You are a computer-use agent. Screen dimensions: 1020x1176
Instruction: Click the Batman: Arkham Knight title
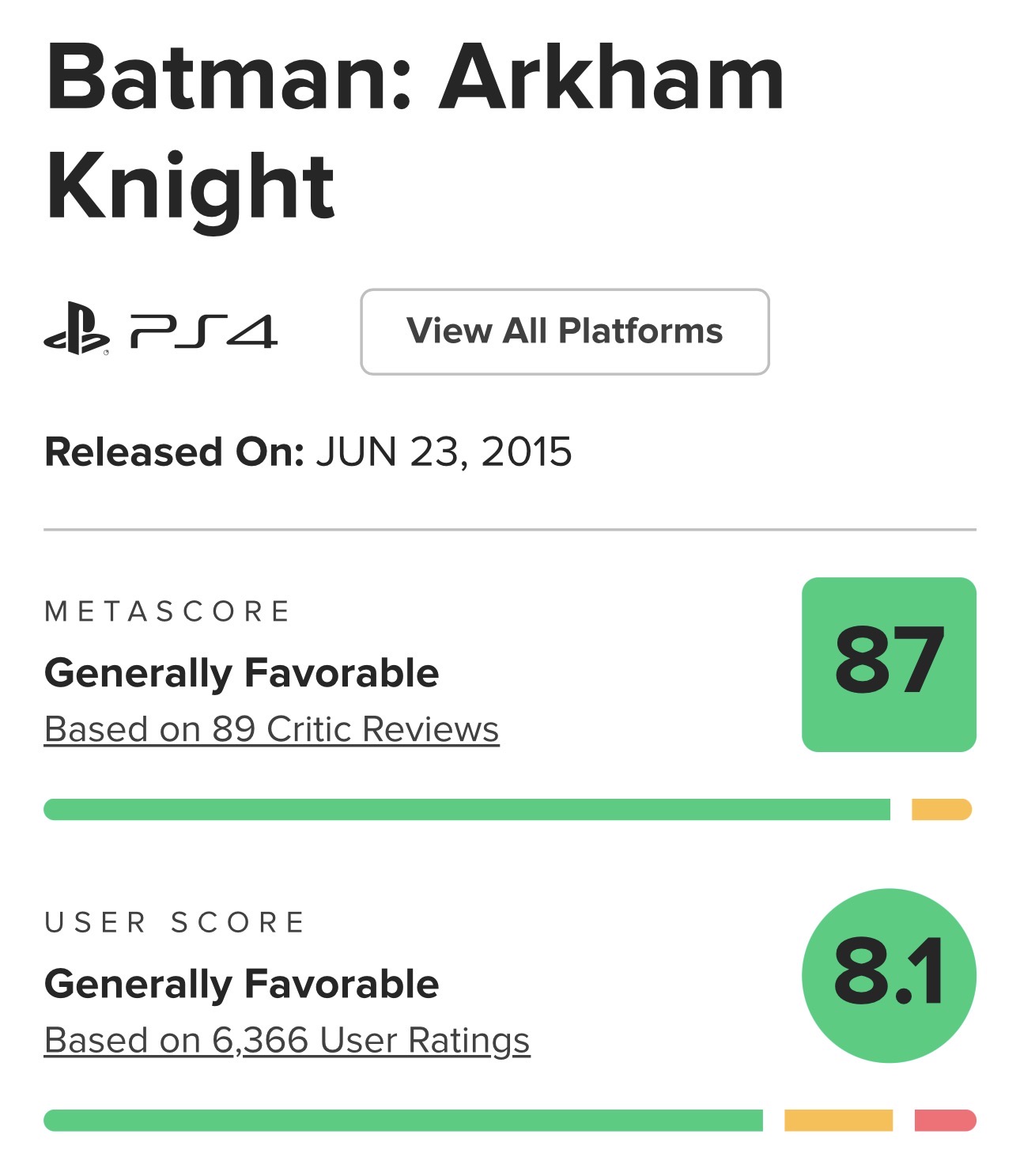(x=414, y=130)
